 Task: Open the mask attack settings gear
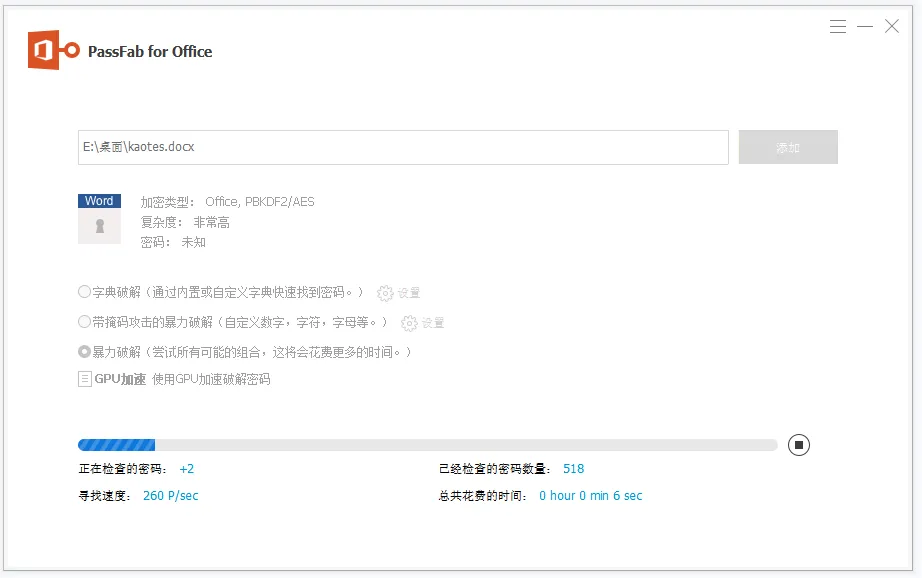(x=409, y=323)
